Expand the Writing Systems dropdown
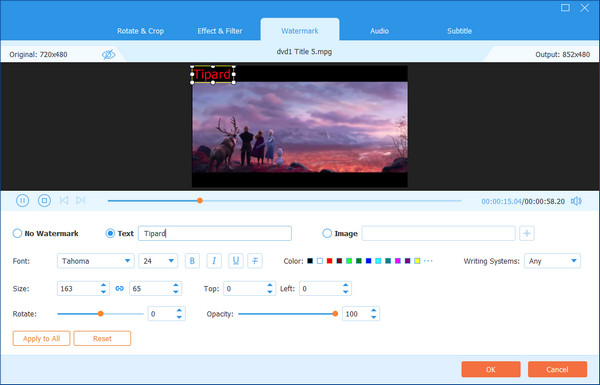Image resolution: width=600 pixels, height=385 pixels. click(552, 261)
